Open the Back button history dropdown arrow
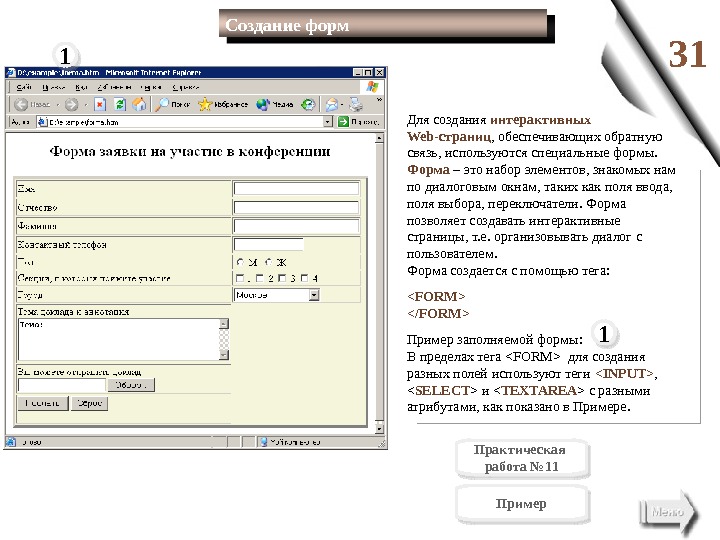This screenshot has height=540, width=720. click(58, 105)
